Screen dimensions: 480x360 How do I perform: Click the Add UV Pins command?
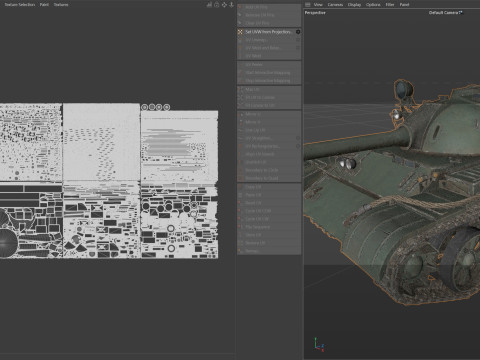coord(269,7)
